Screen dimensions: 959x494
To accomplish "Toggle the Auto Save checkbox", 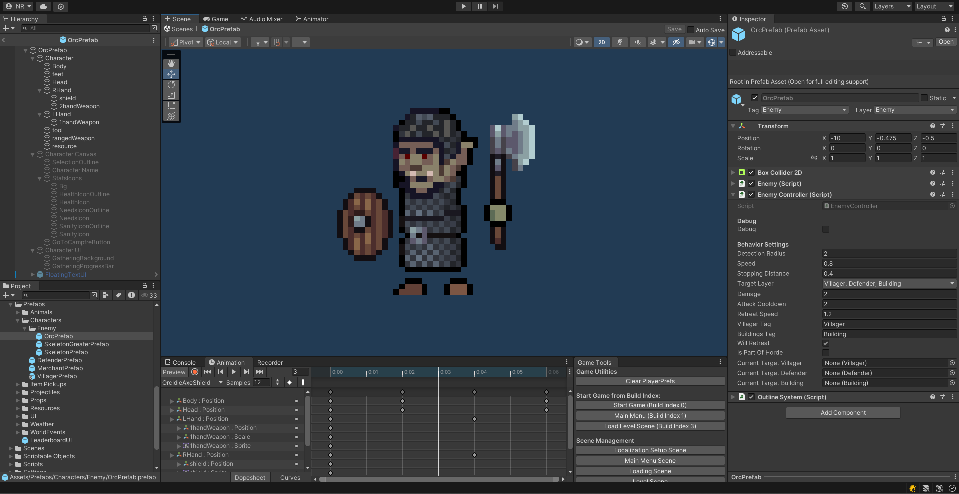I will coord(691,29).
